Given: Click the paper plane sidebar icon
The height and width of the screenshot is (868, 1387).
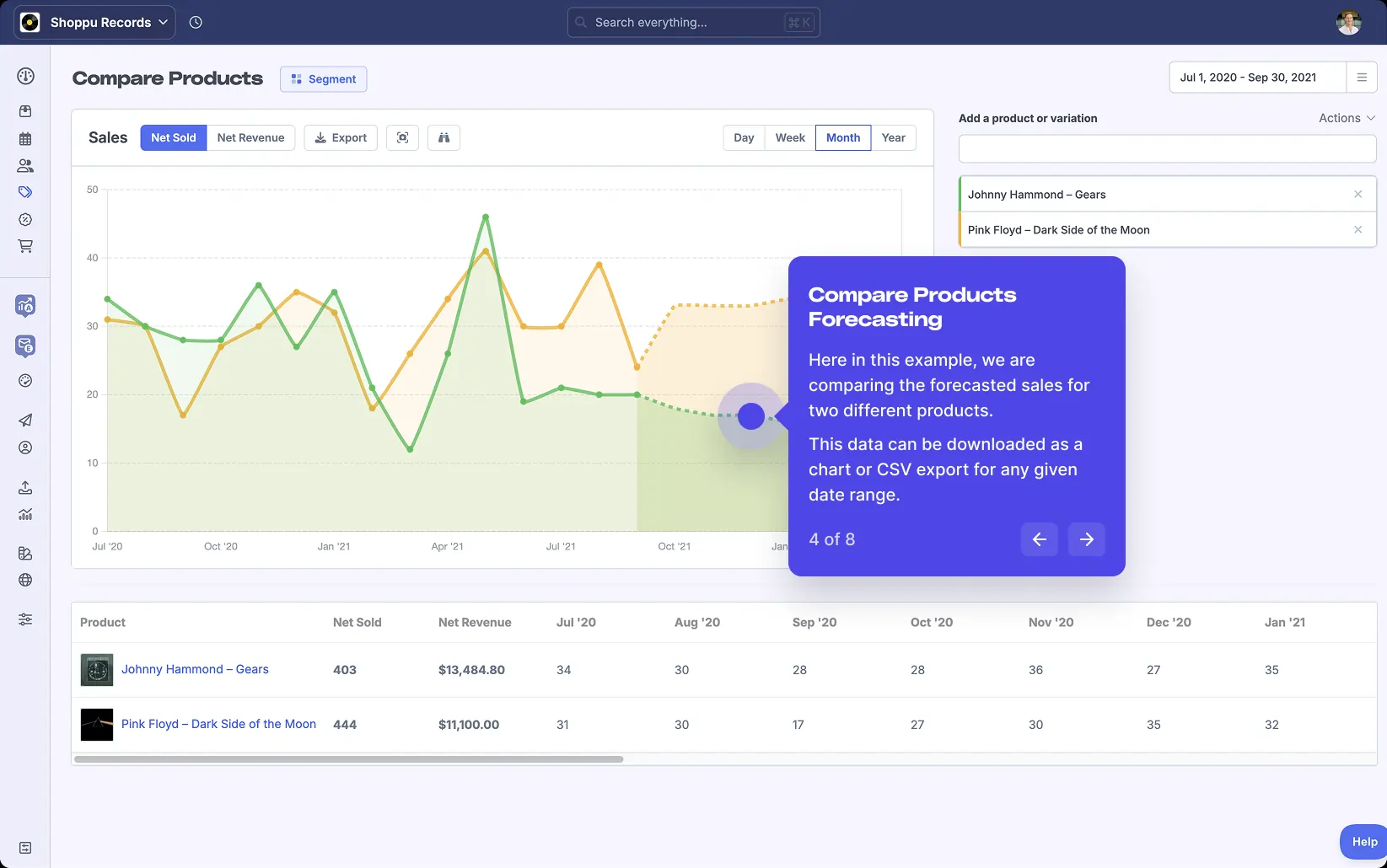Looking at the screenshot, I should [25, 420].
